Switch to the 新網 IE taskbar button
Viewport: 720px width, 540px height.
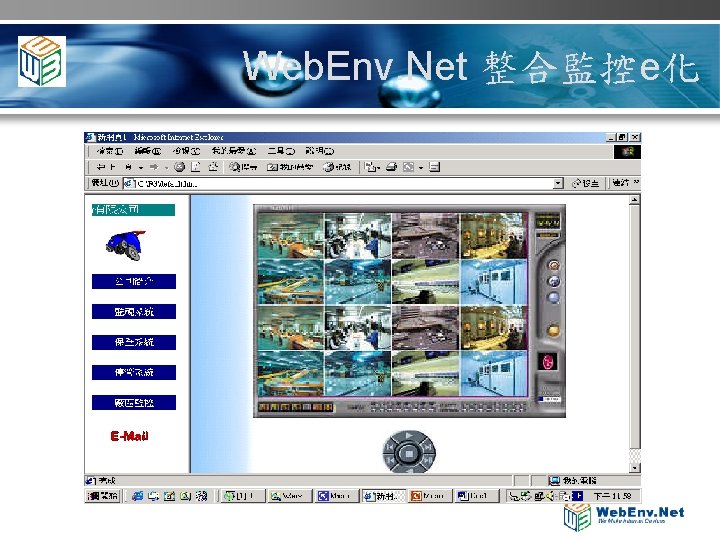pos(384,496)
